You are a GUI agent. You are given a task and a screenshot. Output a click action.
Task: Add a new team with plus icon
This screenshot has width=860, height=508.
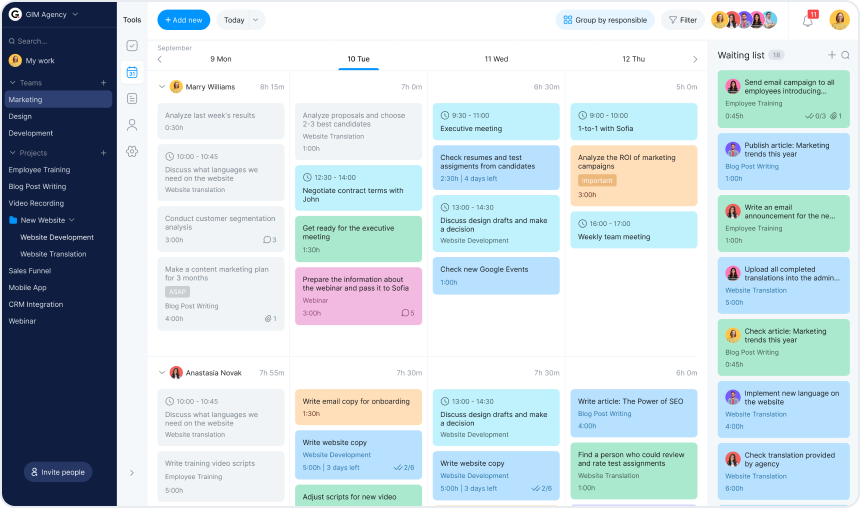[103, 83]
